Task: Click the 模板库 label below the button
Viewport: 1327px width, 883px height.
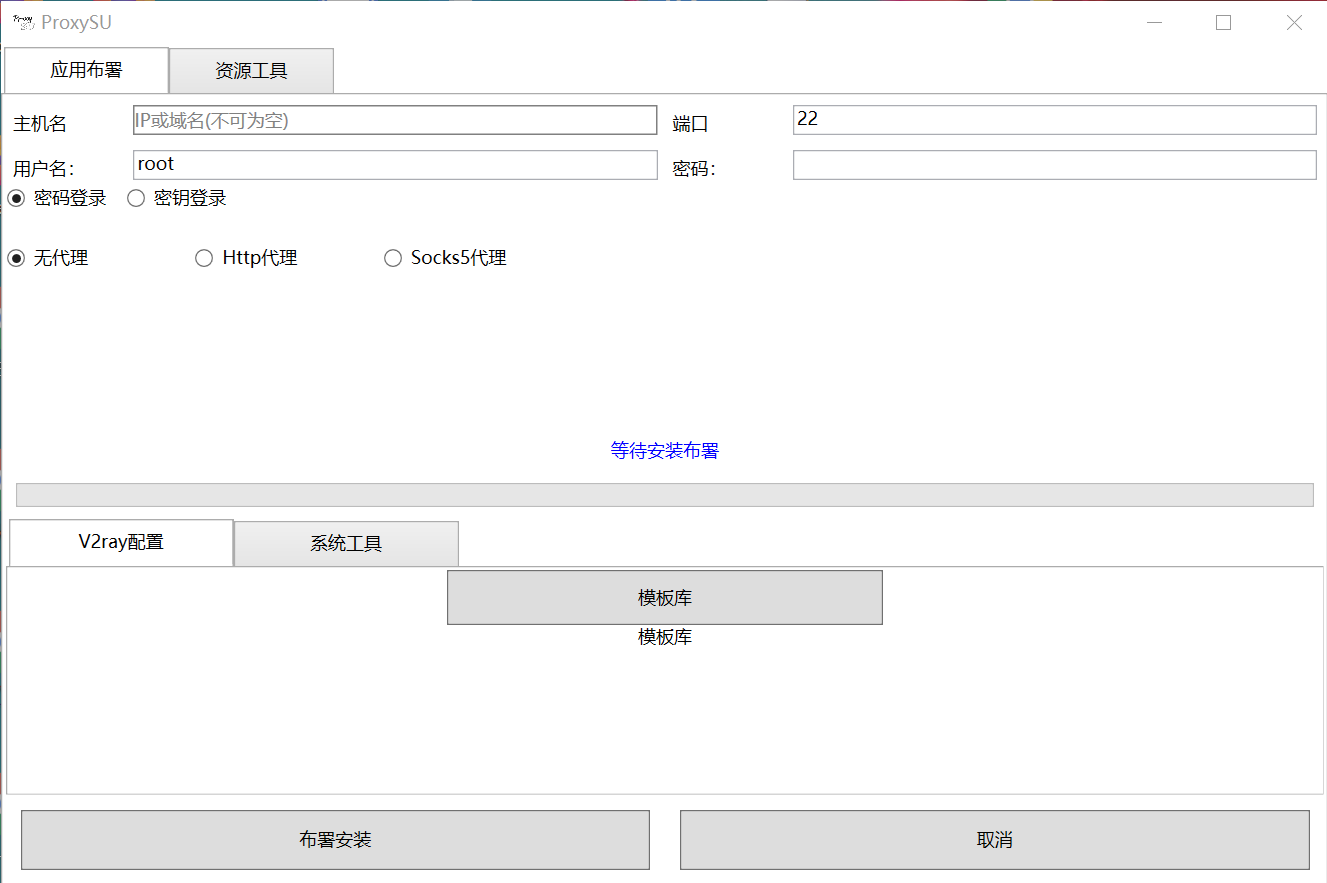Action: click(665, 637)
